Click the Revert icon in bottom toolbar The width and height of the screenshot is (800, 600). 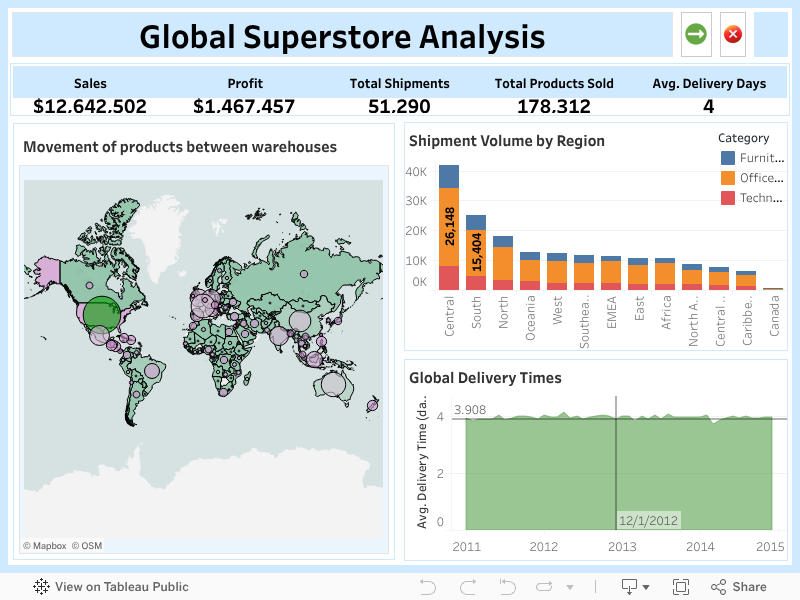(x=507, y=587)
